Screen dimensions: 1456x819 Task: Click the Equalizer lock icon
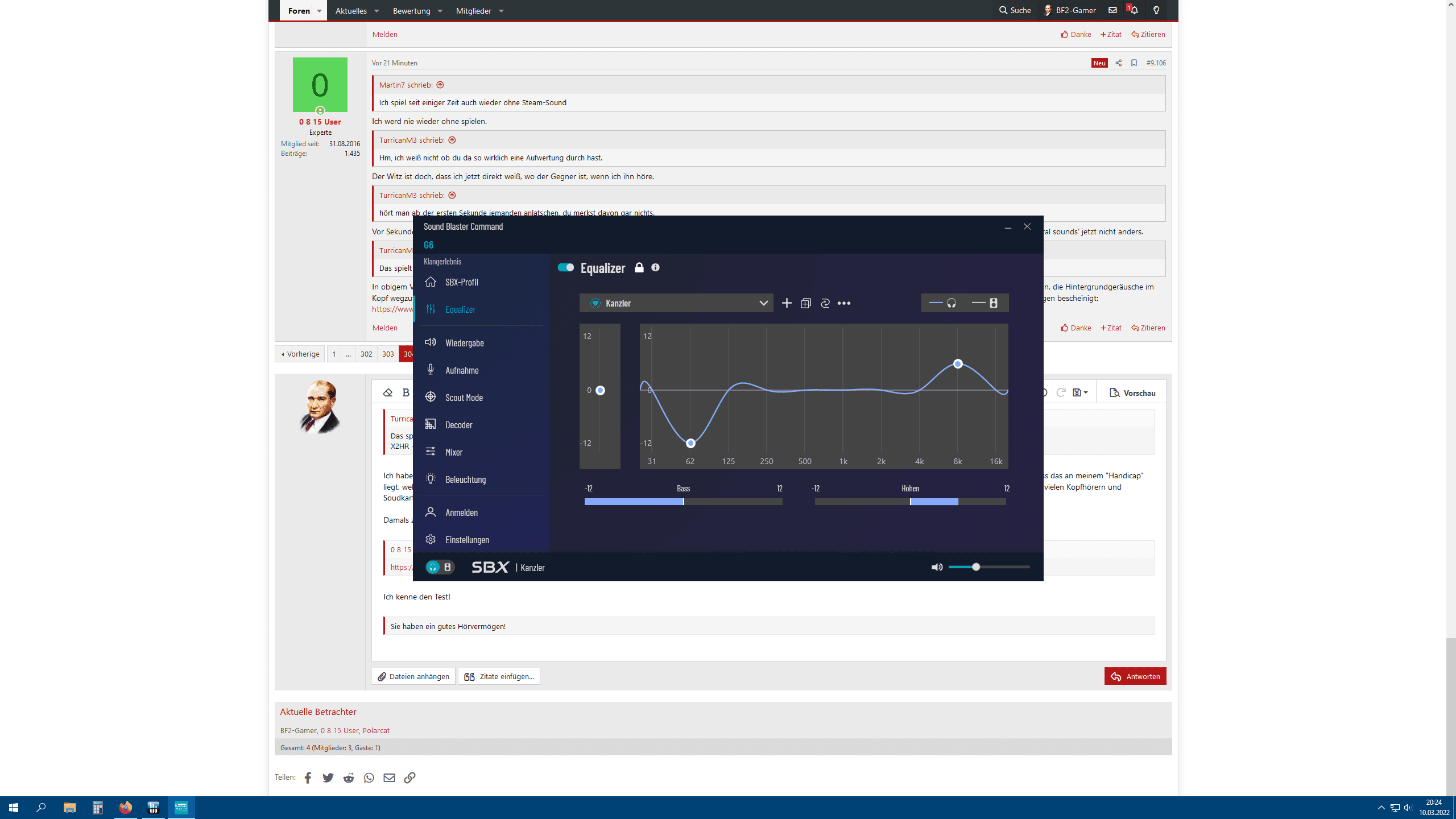(639, 267)
